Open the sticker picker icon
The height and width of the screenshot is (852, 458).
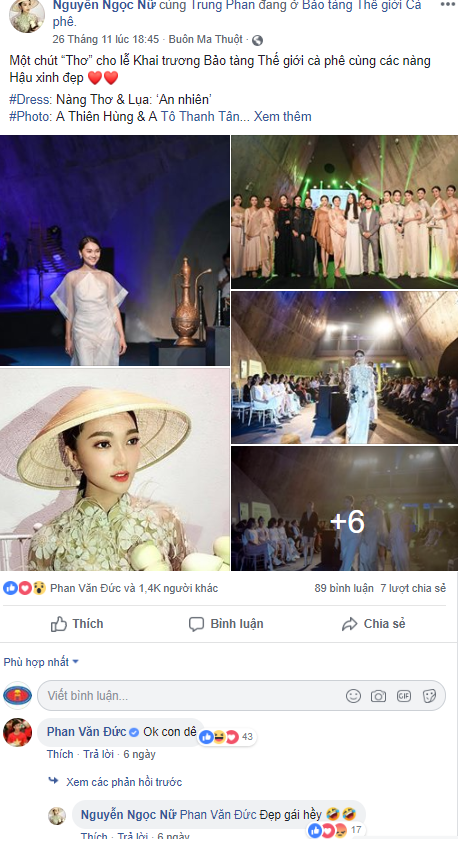(x=429, y=696)
